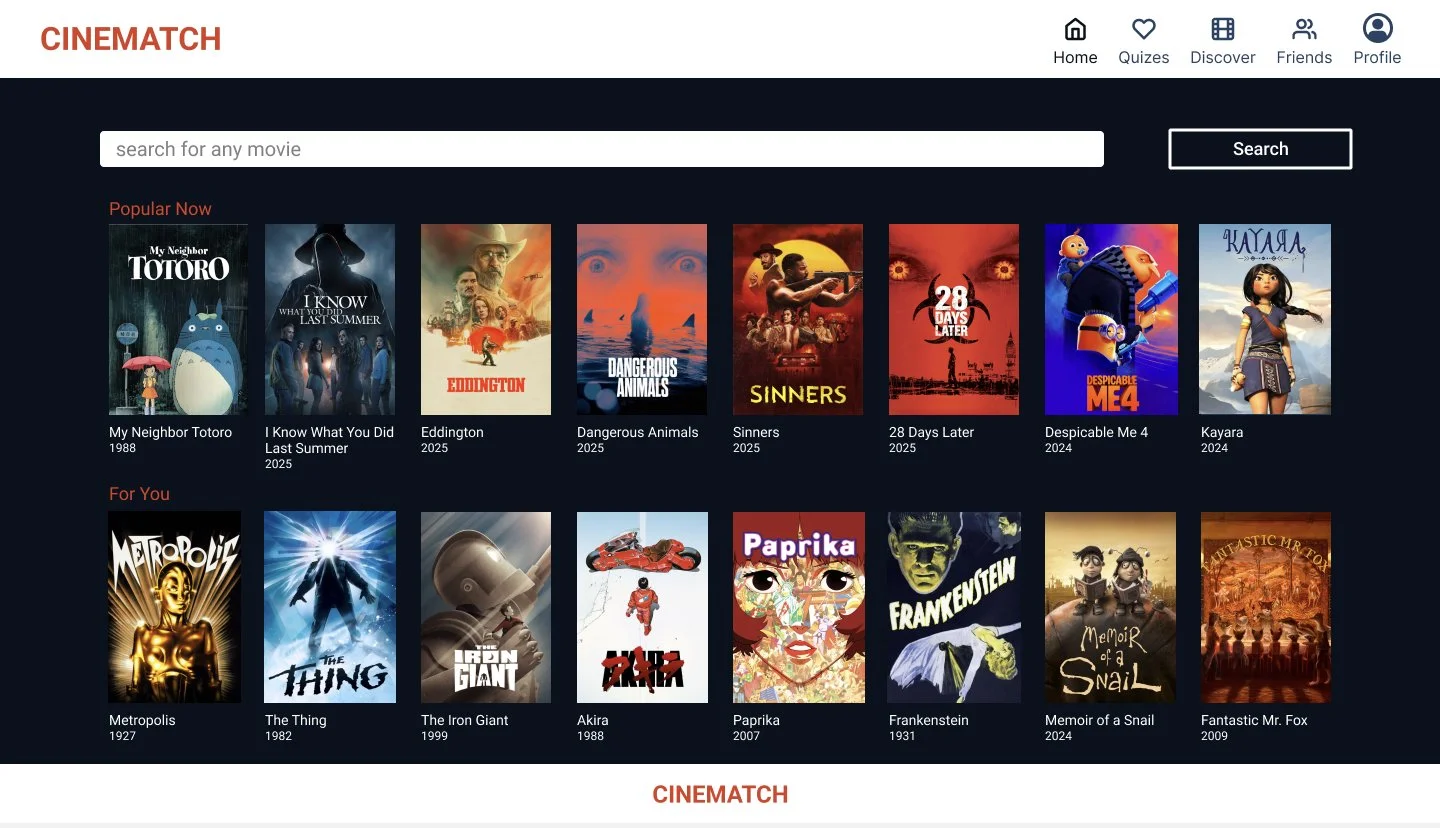
Task: Select the Friends nav label
Action: (1304, 58)
